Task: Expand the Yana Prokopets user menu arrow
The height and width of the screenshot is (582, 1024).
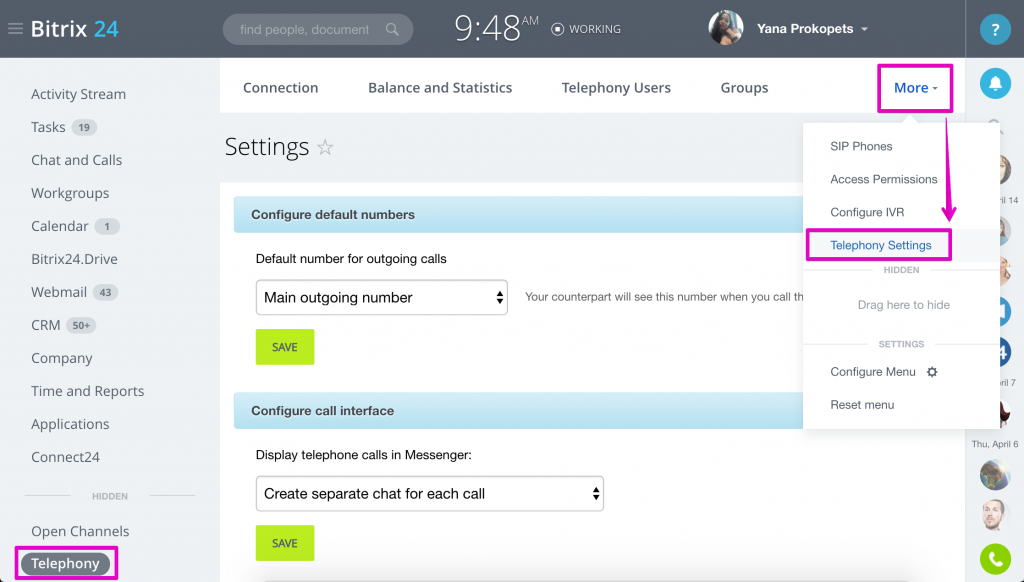Action: [865, 29]
